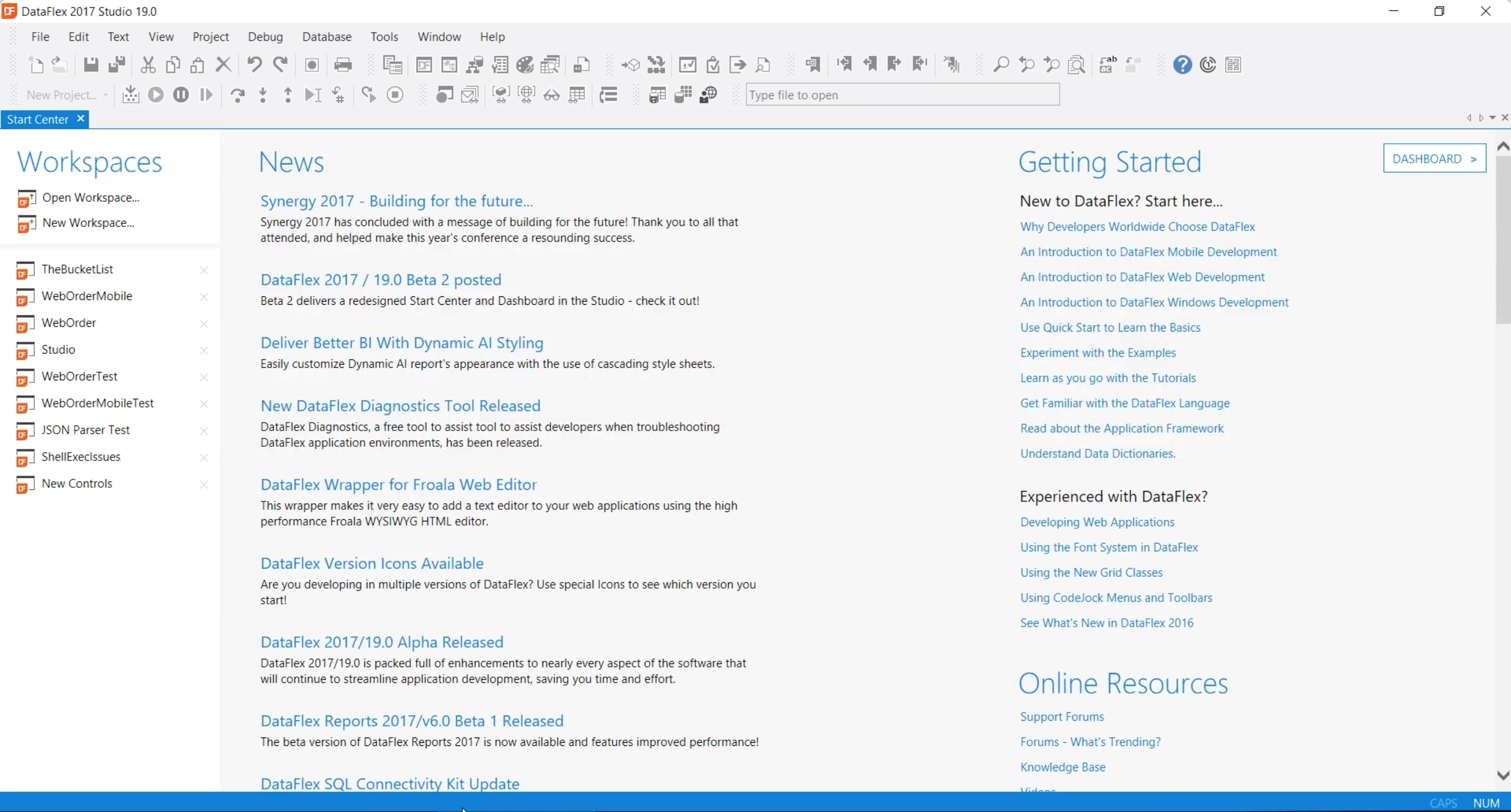Click the vertical scrollbar thumb
The image size is (1511, 812).
tap(1502, 238)
